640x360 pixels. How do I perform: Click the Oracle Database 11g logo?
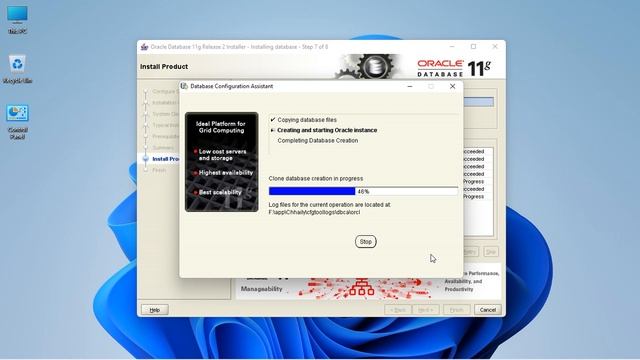point(454,68)
